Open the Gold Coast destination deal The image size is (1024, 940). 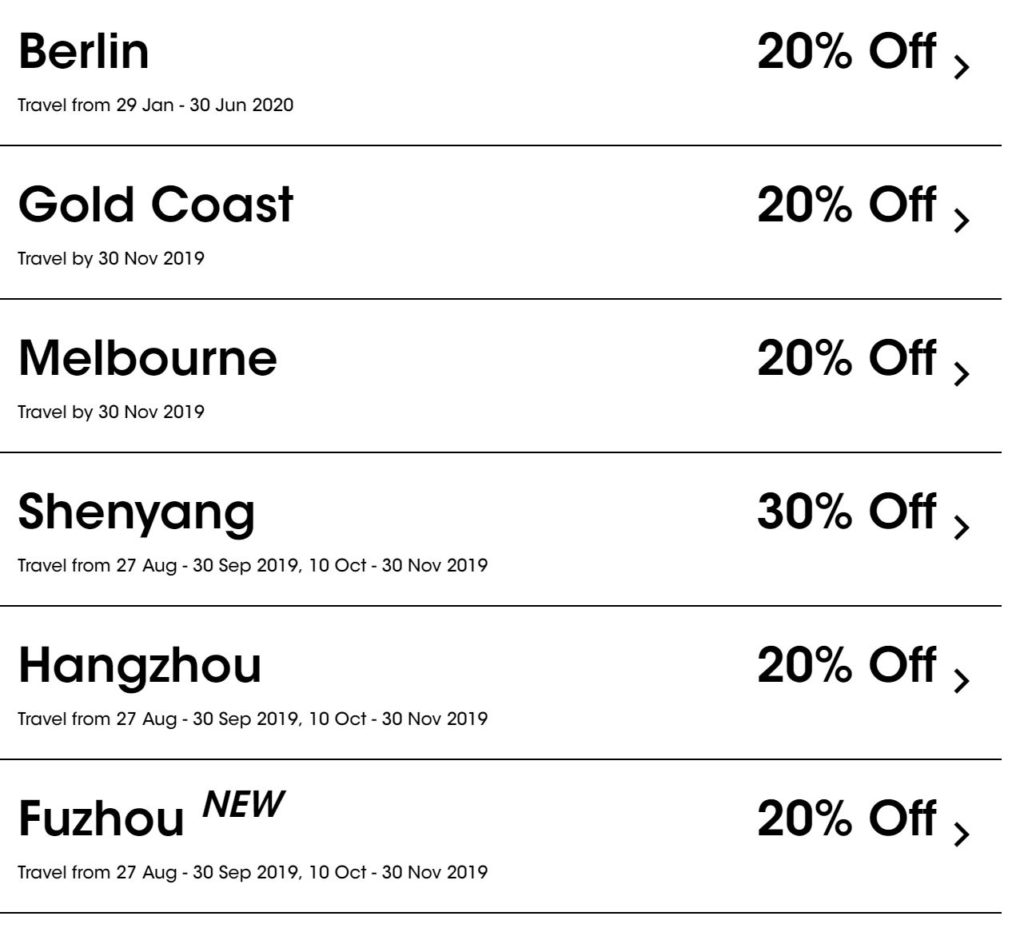[x=156, y=205]
